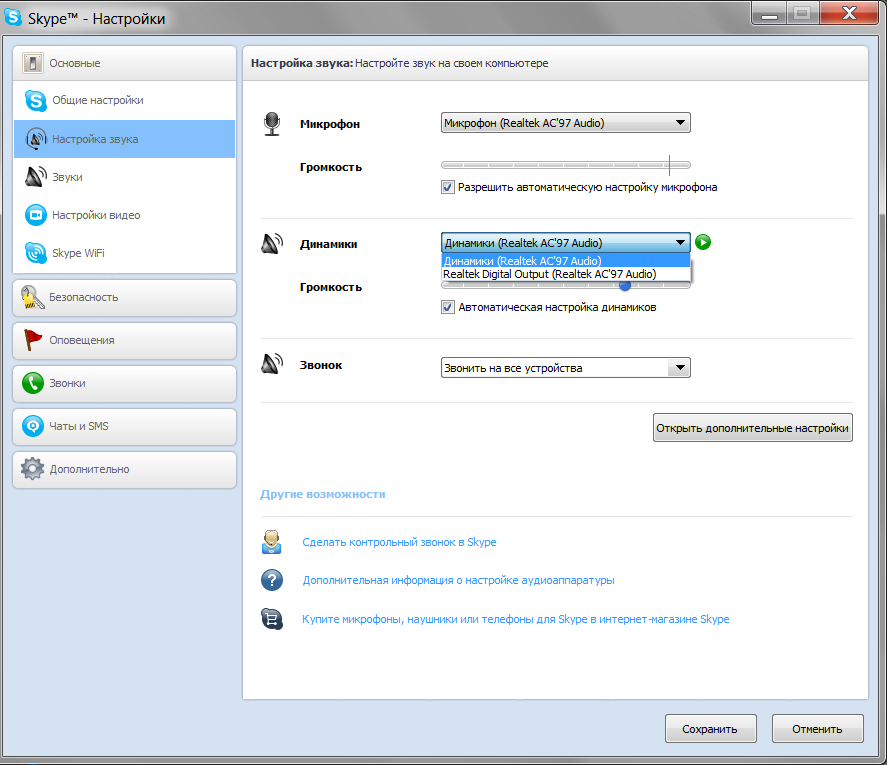Click the blue question mark help icon

(272, 580)
